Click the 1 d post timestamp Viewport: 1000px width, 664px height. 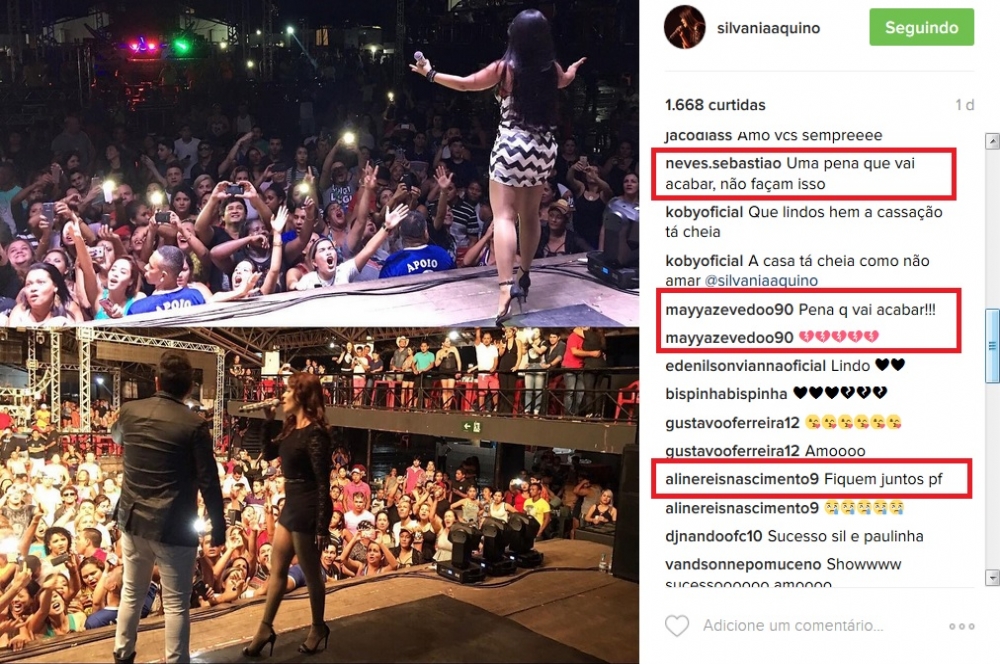click(x=964, y=105)
